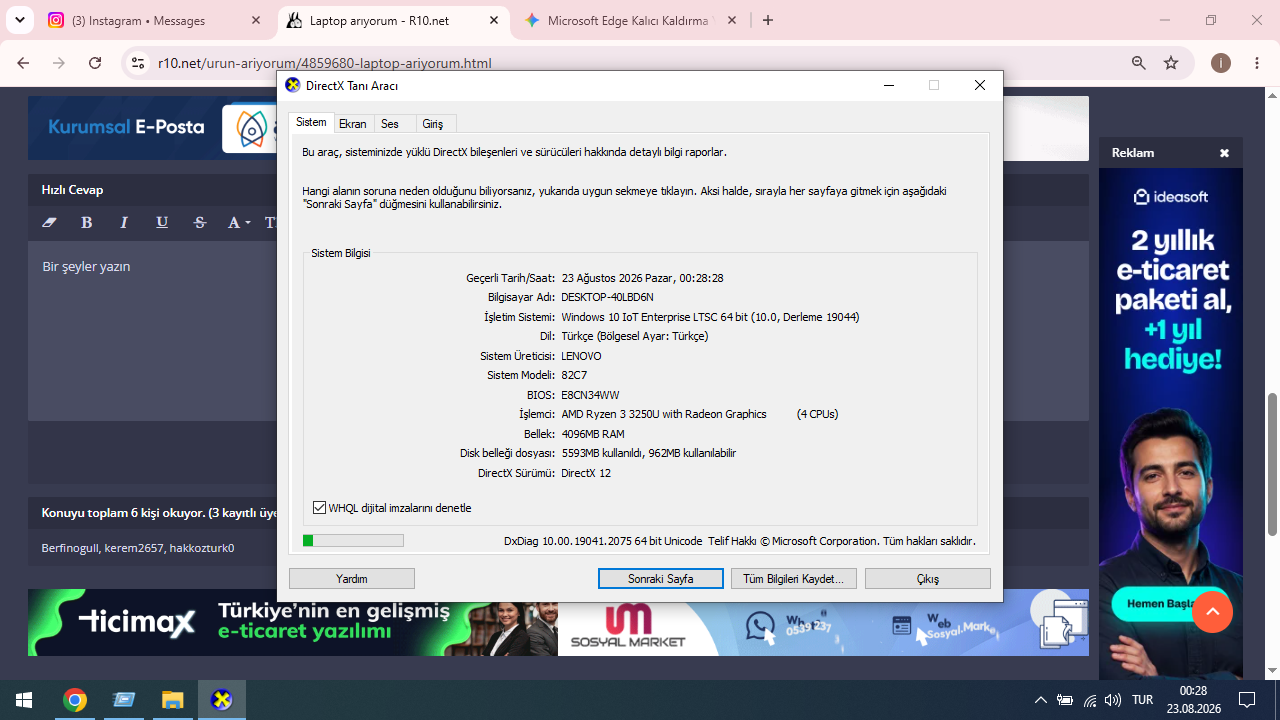1280x720 pixels.
Task: Click the Yardım button
Action: pos(352,579)
